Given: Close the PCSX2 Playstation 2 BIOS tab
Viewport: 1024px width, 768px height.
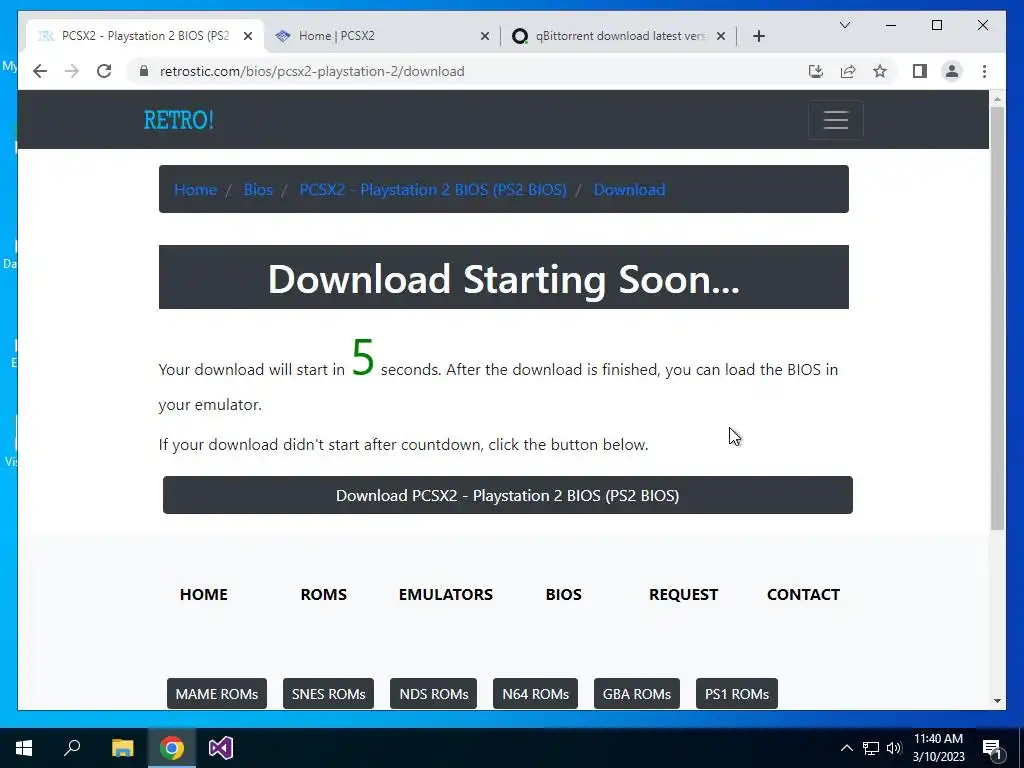Looking at the screenshot, I should [x=248, y=36].
